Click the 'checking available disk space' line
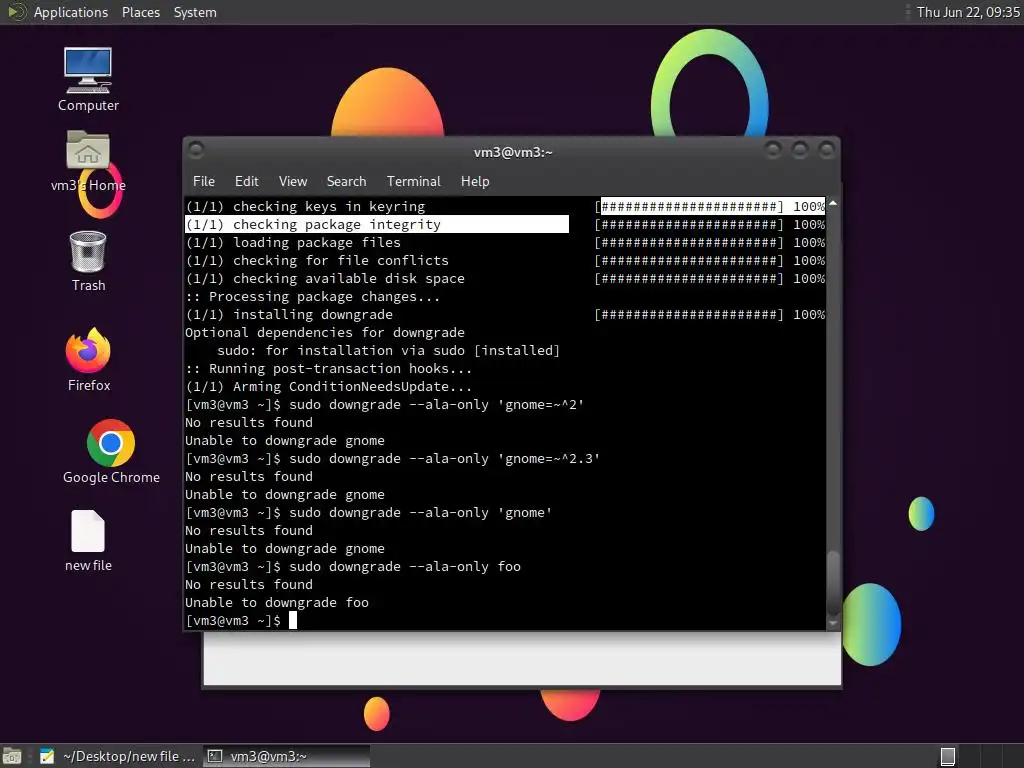1024x768 pixels. click(x=325, y=278)
